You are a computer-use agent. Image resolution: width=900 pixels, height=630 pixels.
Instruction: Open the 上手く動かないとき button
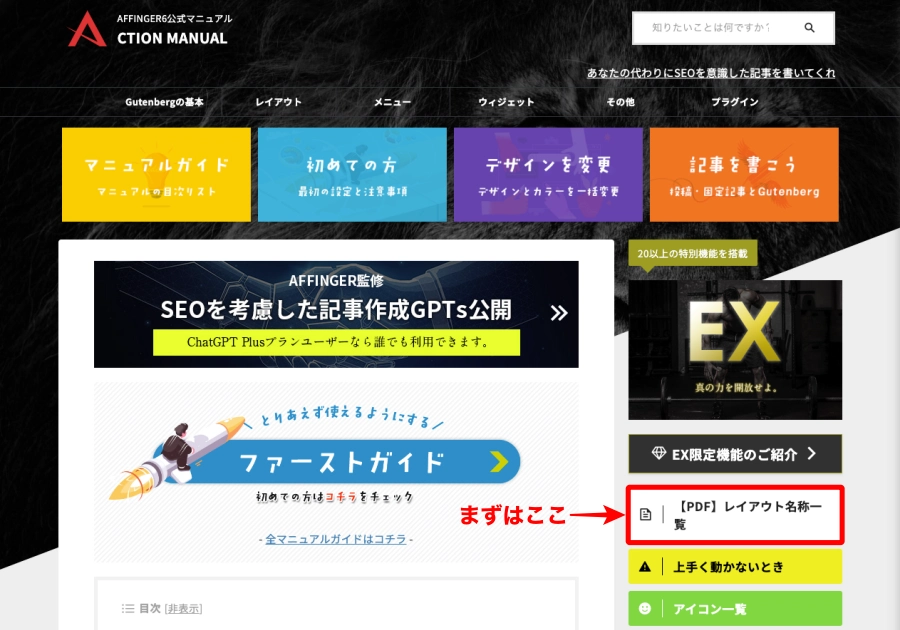[x=735, y=567]
